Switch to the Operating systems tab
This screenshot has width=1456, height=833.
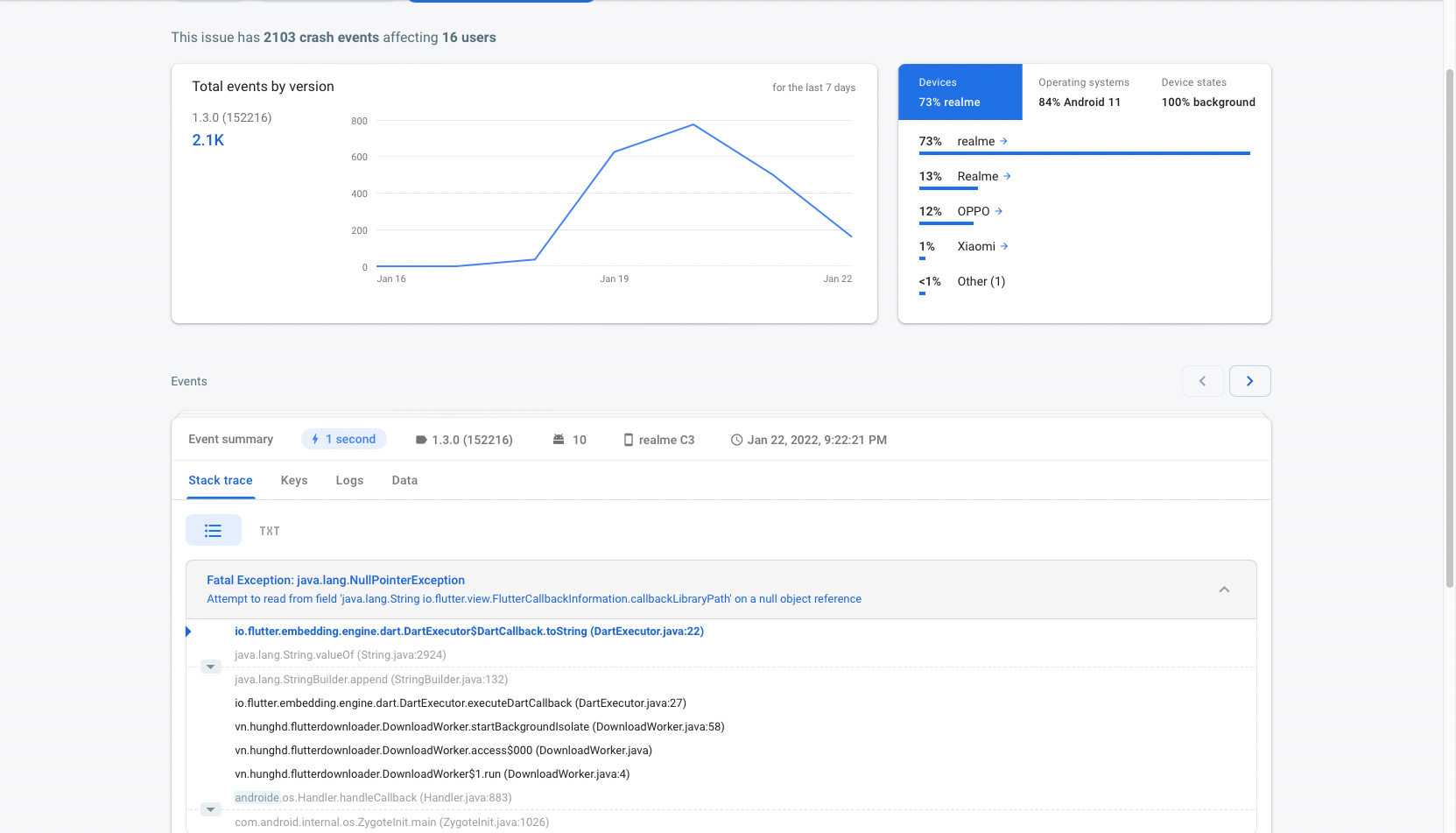pyautogui.click(x=1083, y=91)
